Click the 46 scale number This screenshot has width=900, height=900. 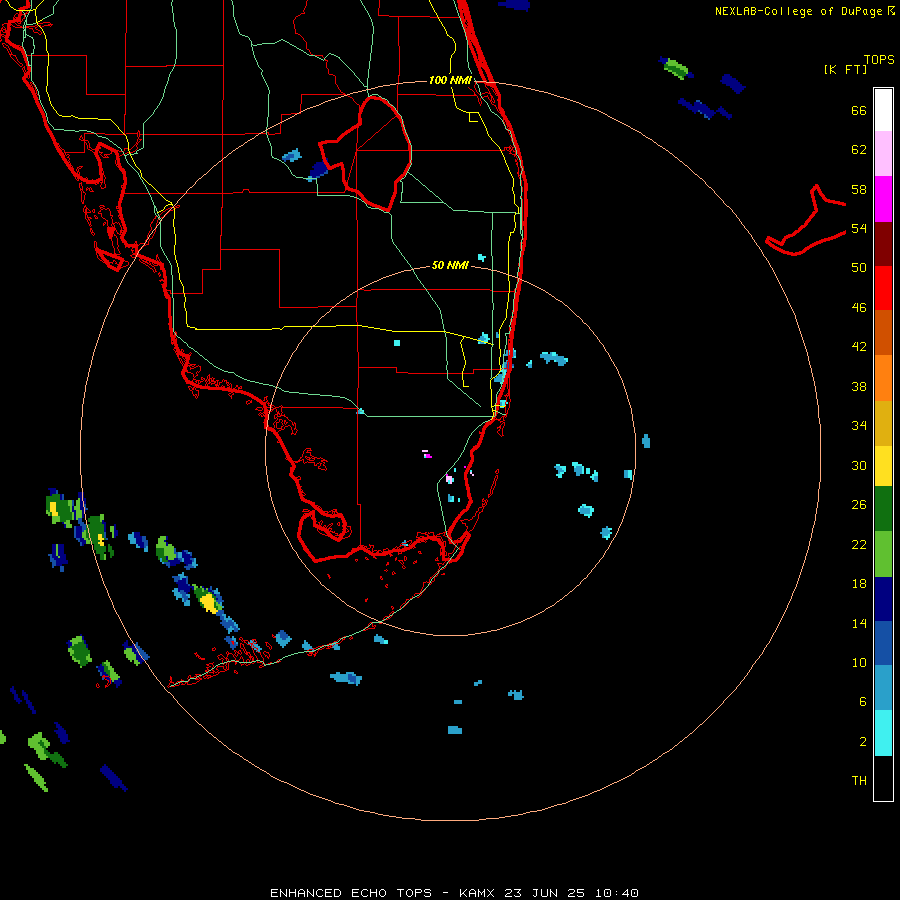tap(859, 307)
